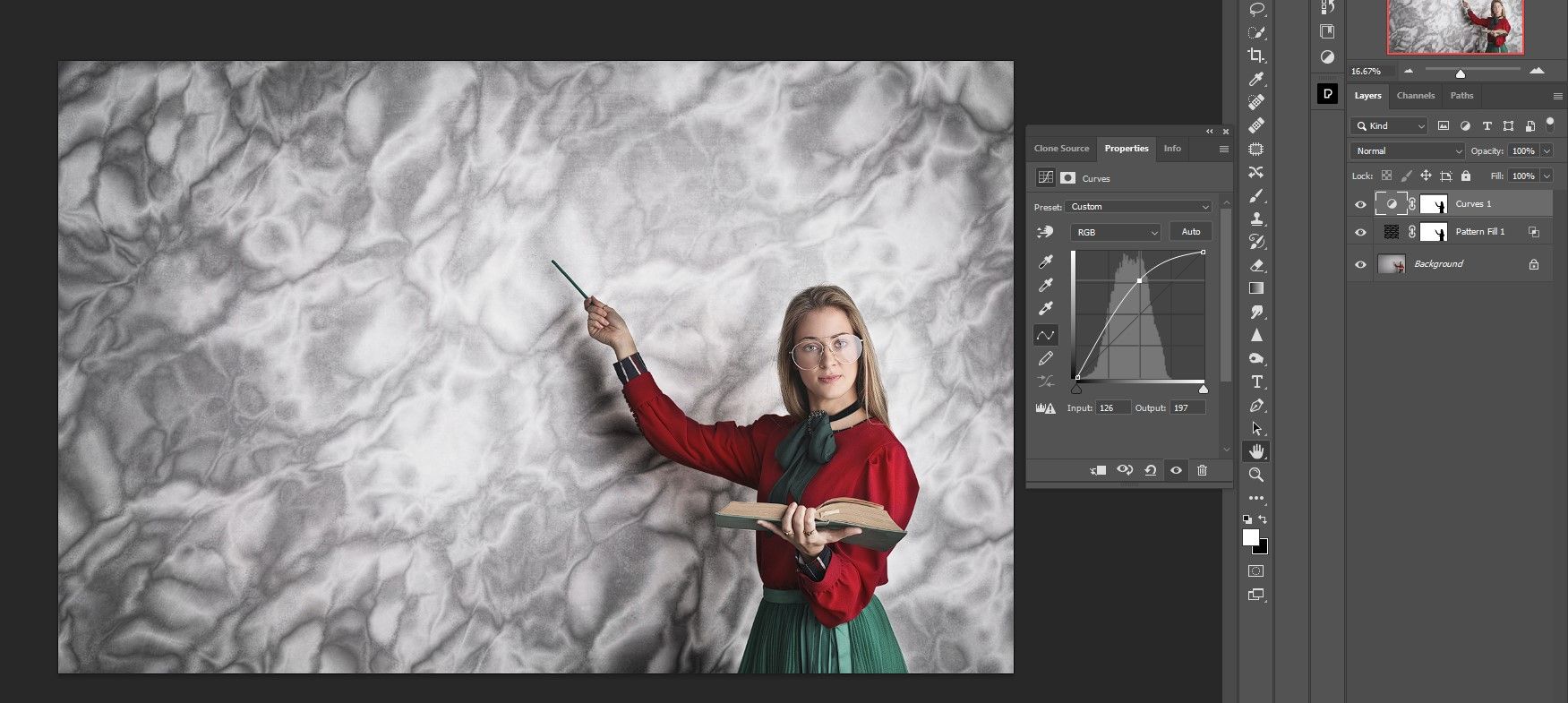This screenshot has height=703, width=1568.
Task: Delete the Curves adjustment layer via trash icon
Action: (x=1202, y=470)
